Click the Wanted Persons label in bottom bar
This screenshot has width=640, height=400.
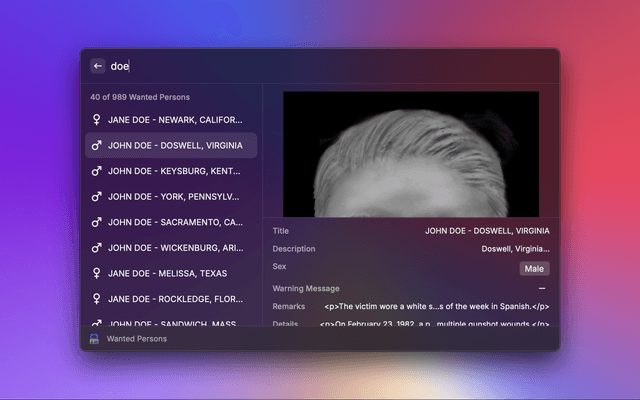coord(137,339)
